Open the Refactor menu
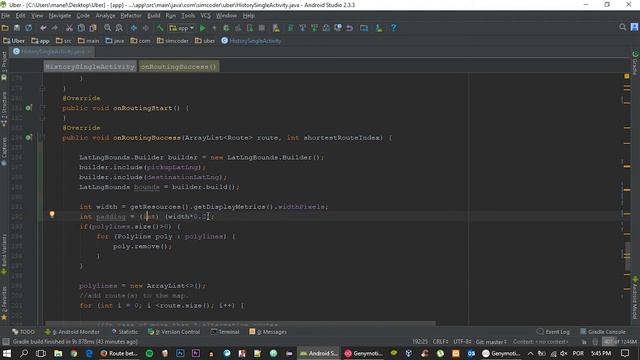This screenshot has width=640, height=360. [x=131, y=16]
